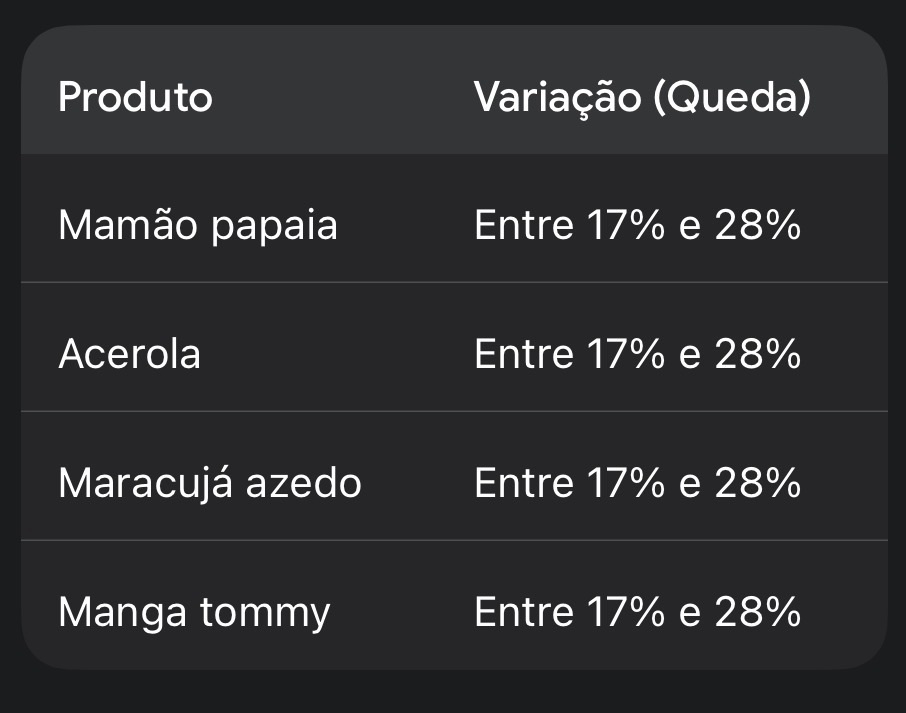Click the word Entre in Manga tommy row

coord(524,612)
